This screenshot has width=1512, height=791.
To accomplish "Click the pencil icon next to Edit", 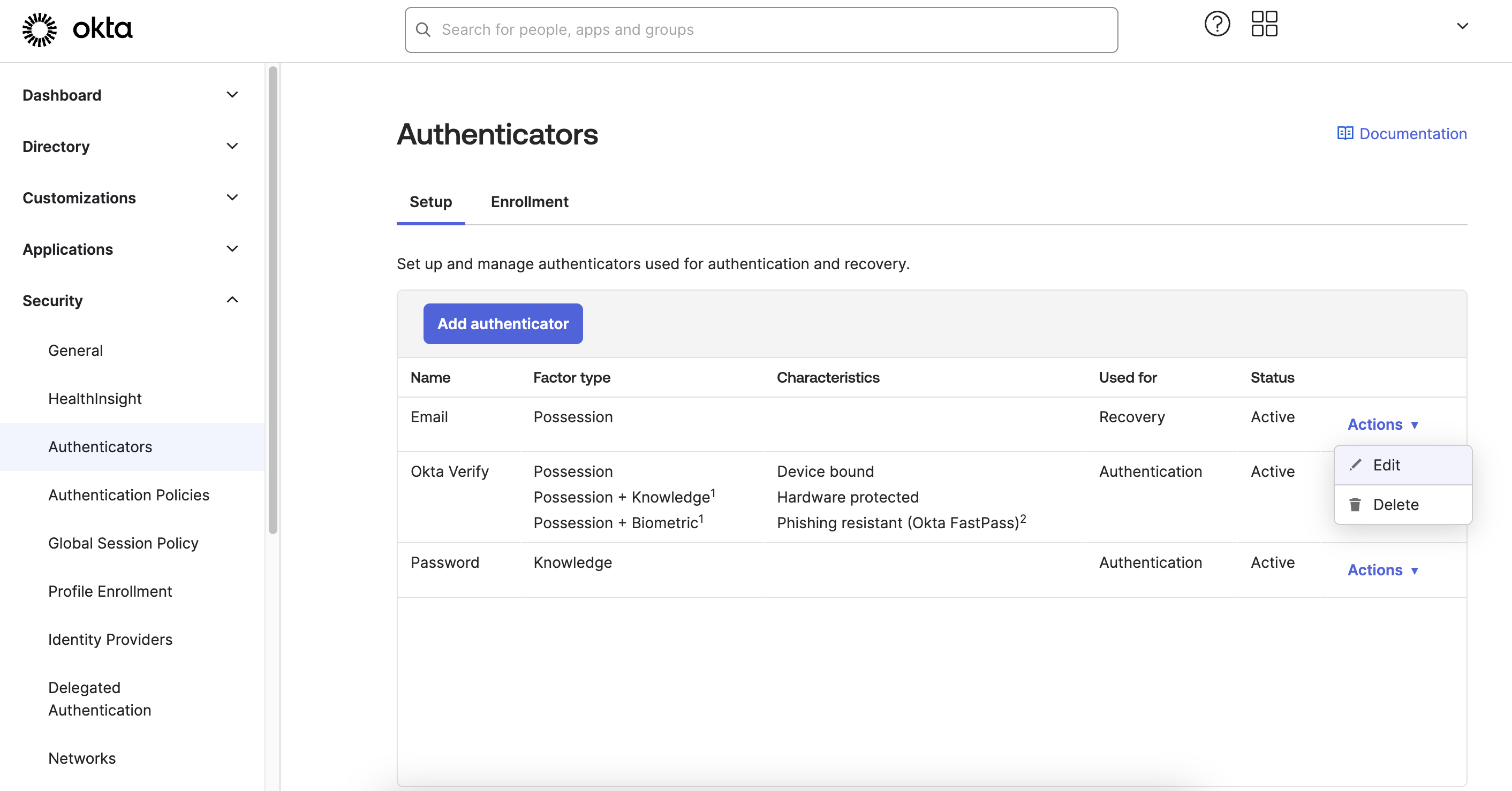I will (x=1355, y=465).
